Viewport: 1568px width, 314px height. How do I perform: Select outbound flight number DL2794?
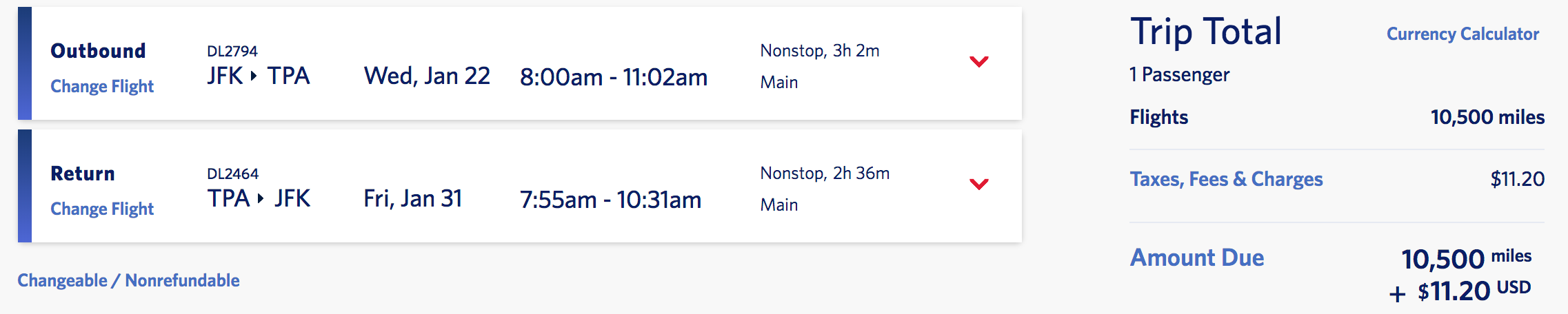232,52
